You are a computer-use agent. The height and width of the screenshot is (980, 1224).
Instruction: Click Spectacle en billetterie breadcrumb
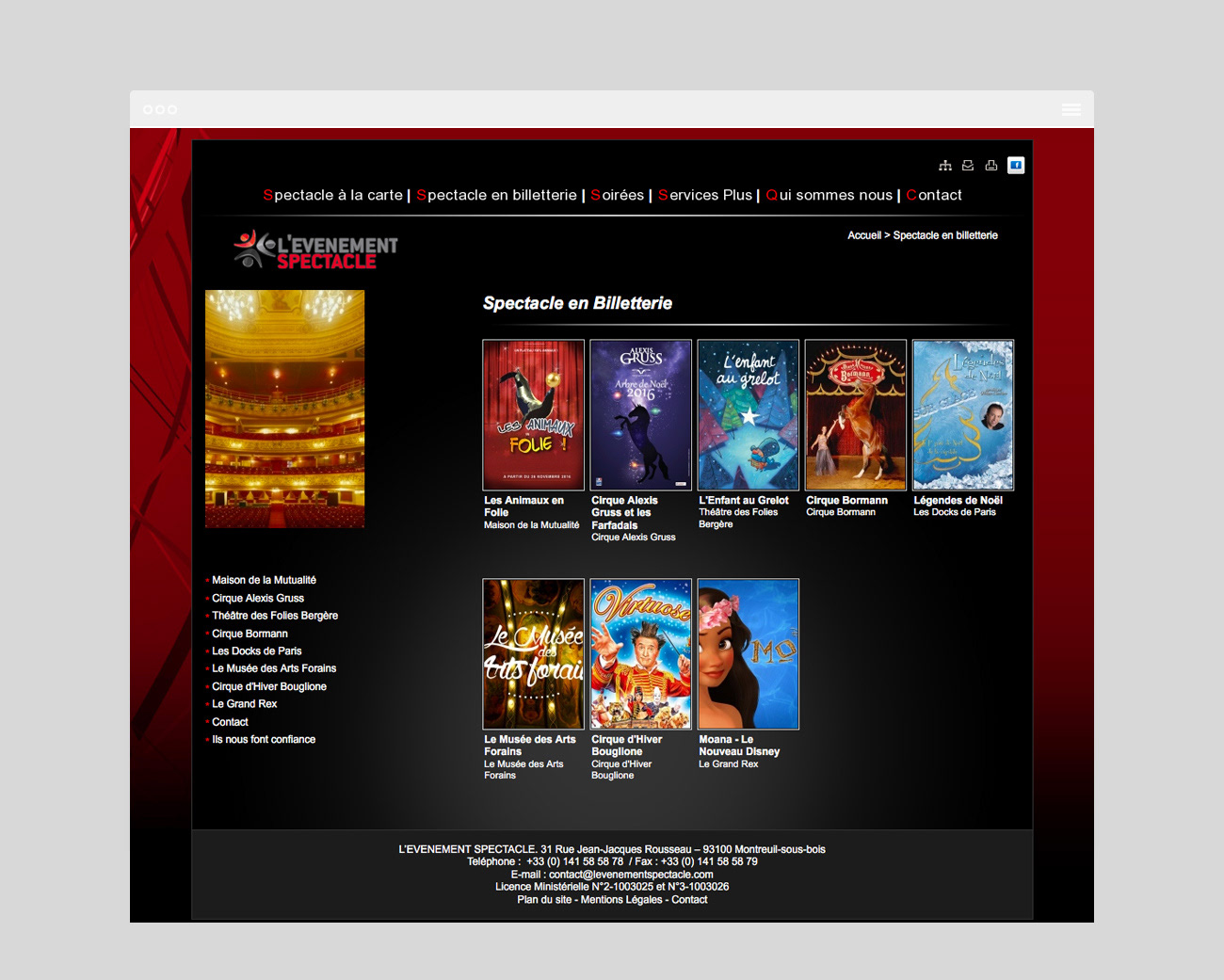pos(945,235)
